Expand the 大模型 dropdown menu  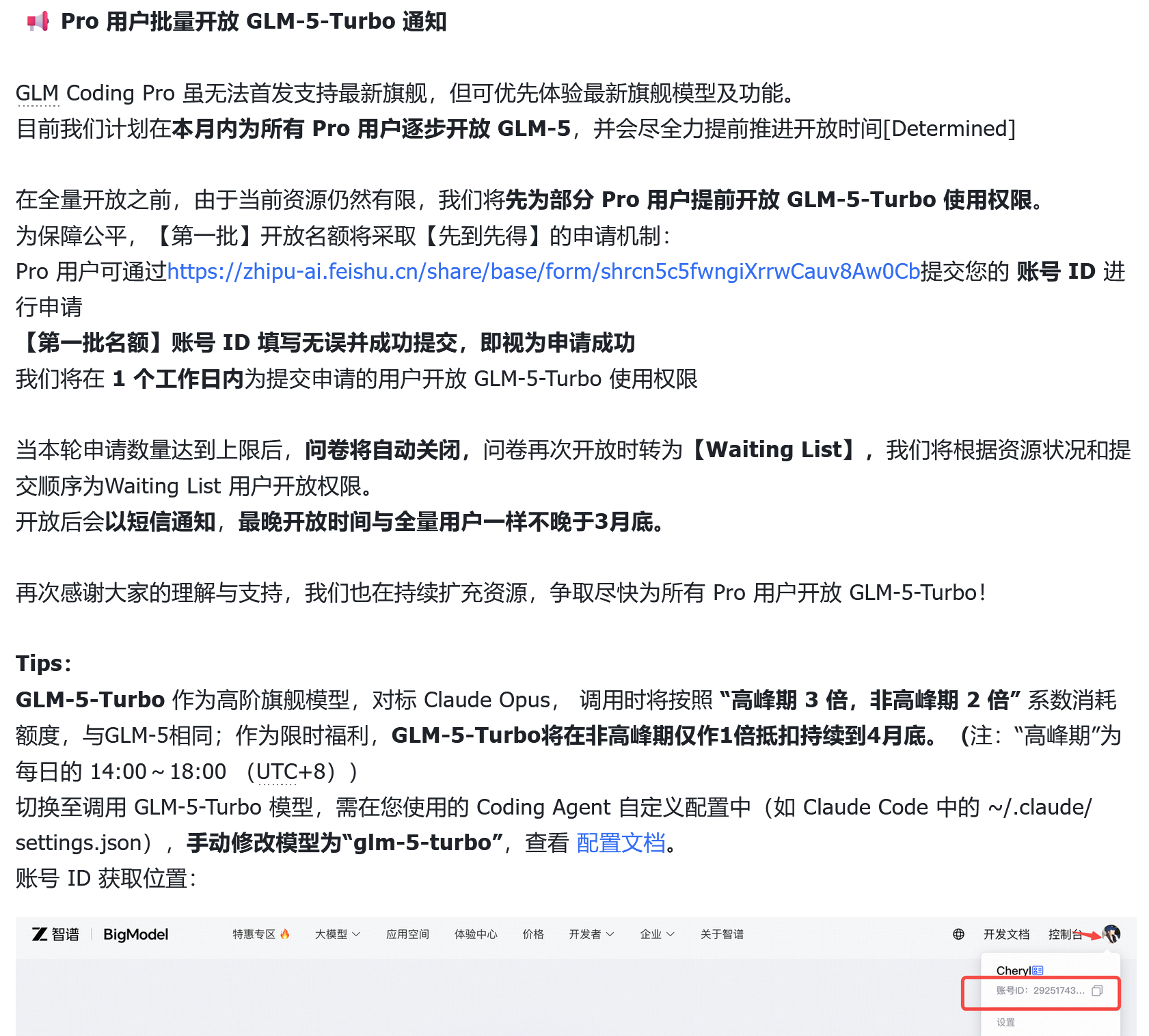tap(338, 934)
